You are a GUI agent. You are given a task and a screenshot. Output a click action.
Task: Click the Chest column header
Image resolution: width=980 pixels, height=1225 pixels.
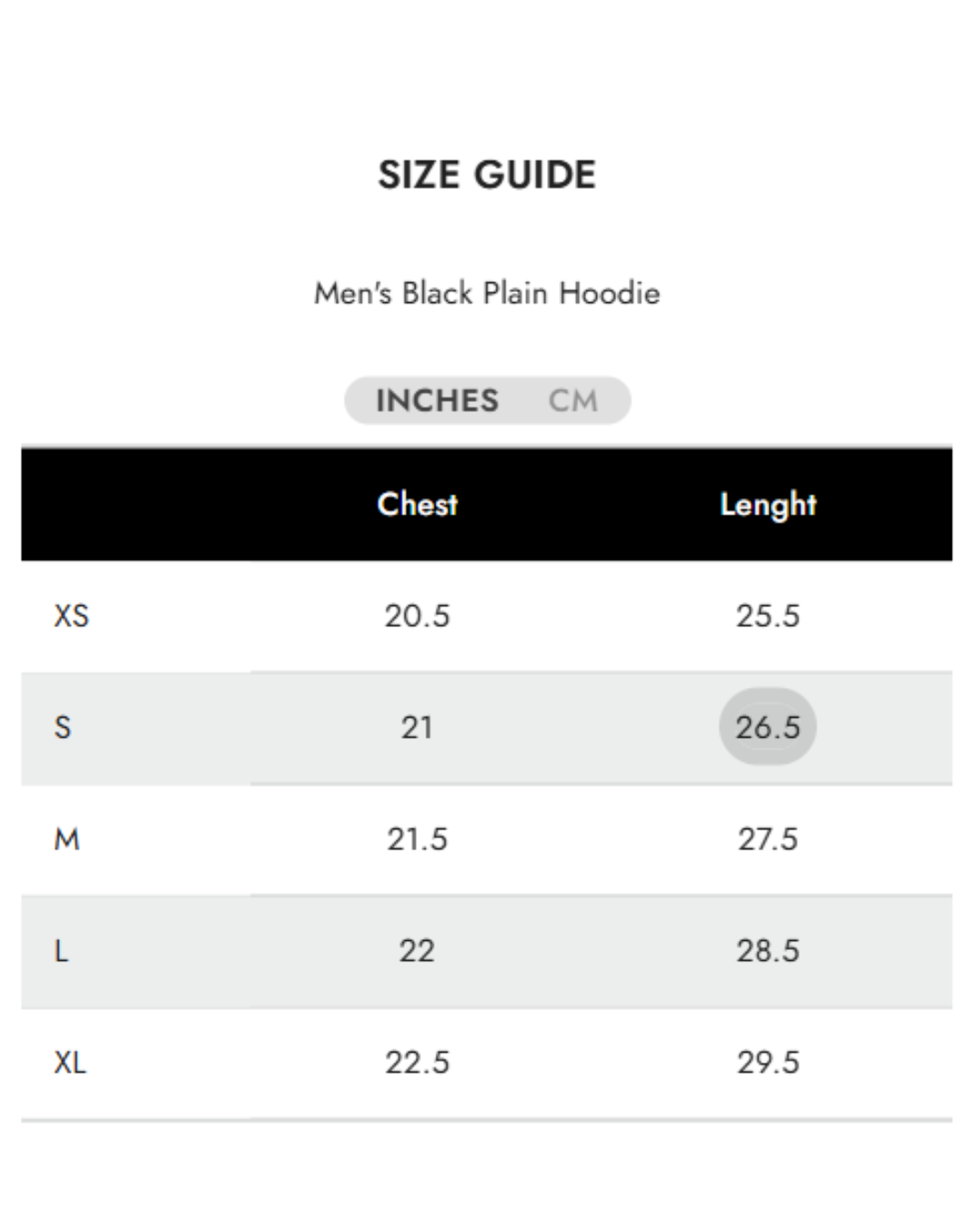(x=417, y=505)
